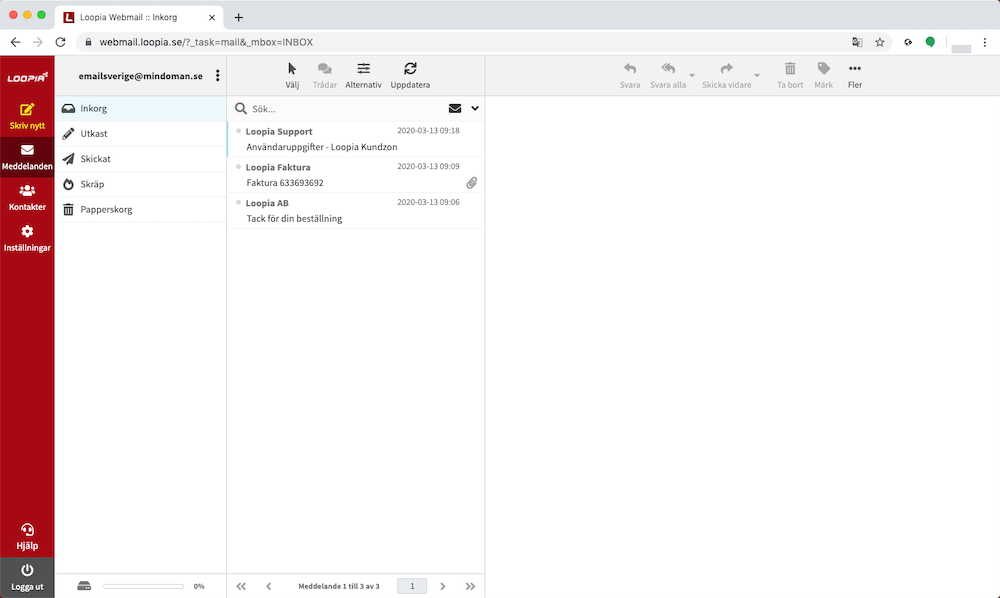Expand the search options chevron

475,108
